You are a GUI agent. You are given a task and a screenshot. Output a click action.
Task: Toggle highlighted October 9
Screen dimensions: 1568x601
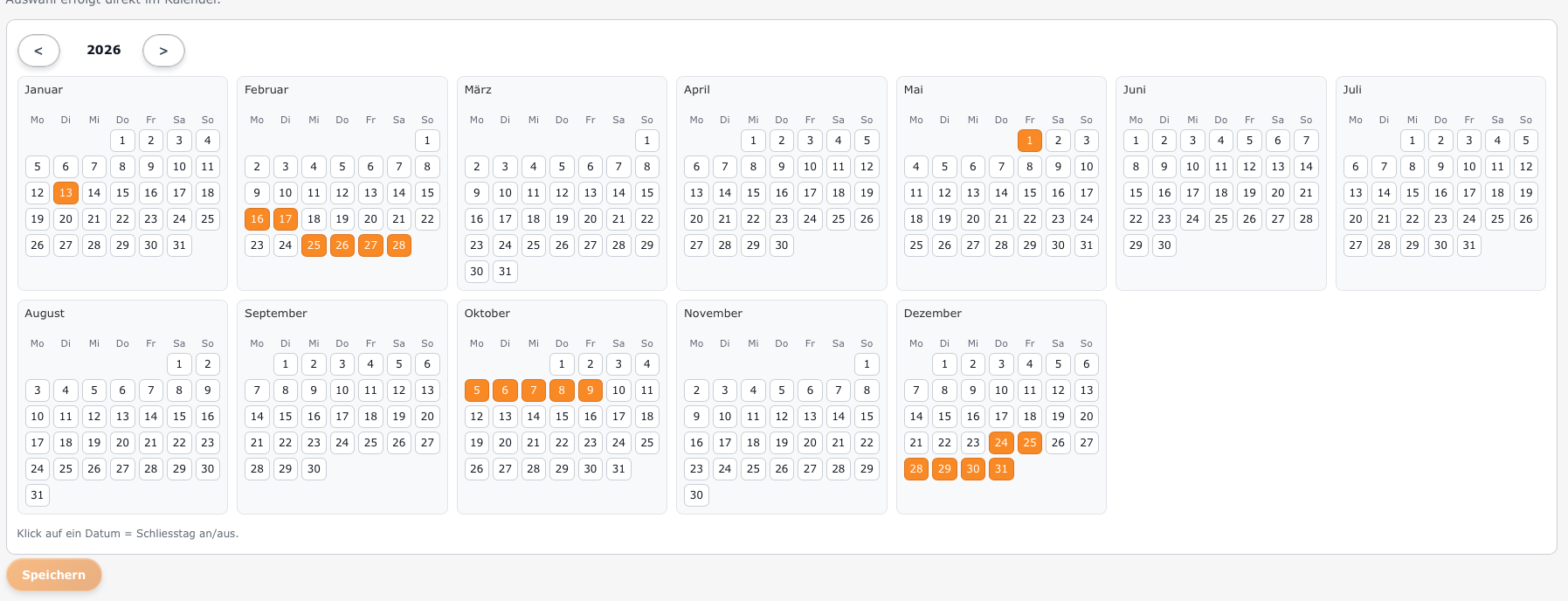point(591,390)
